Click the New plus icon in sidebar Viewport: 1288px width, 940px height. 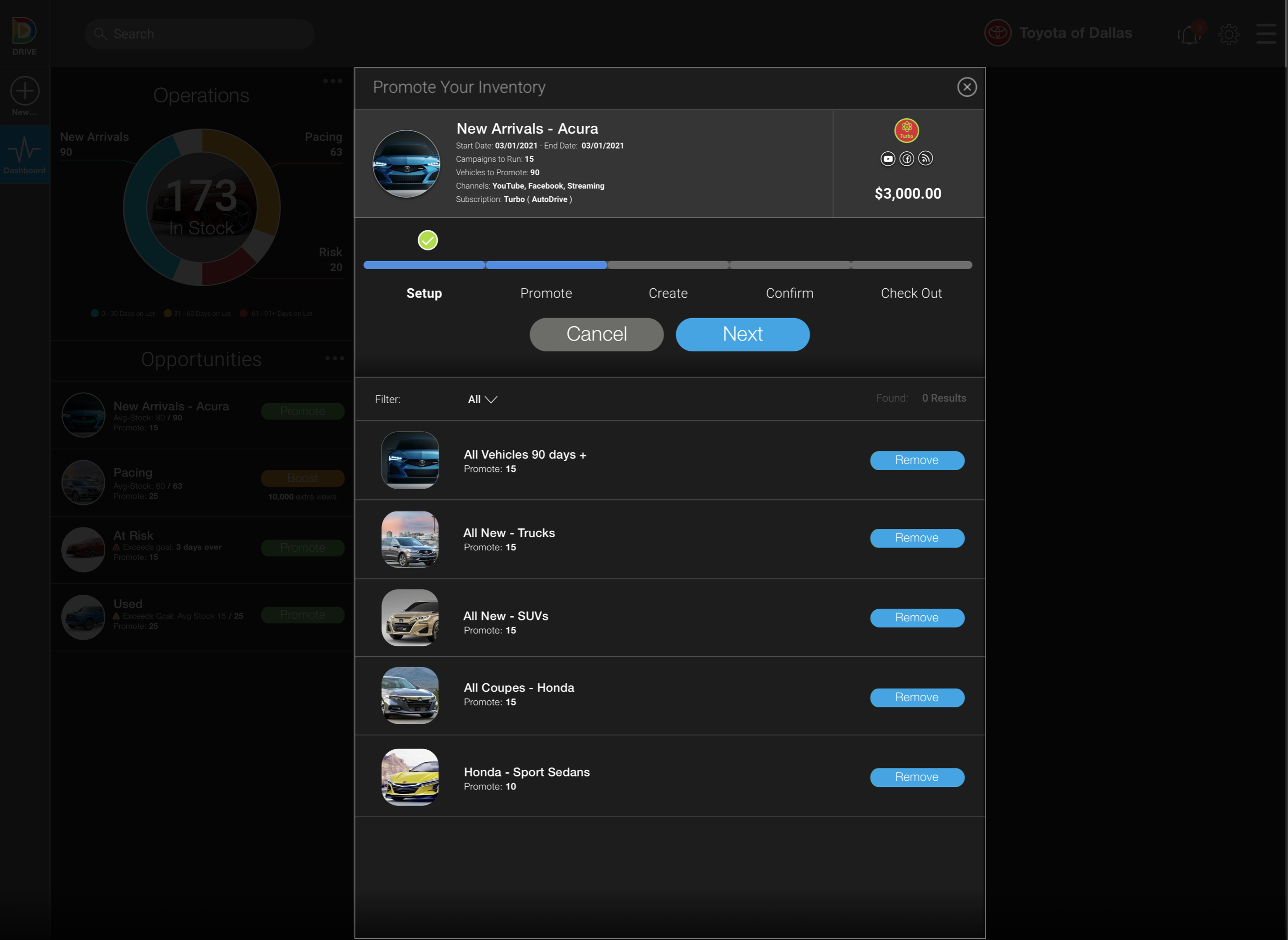[x=24, y=91]
